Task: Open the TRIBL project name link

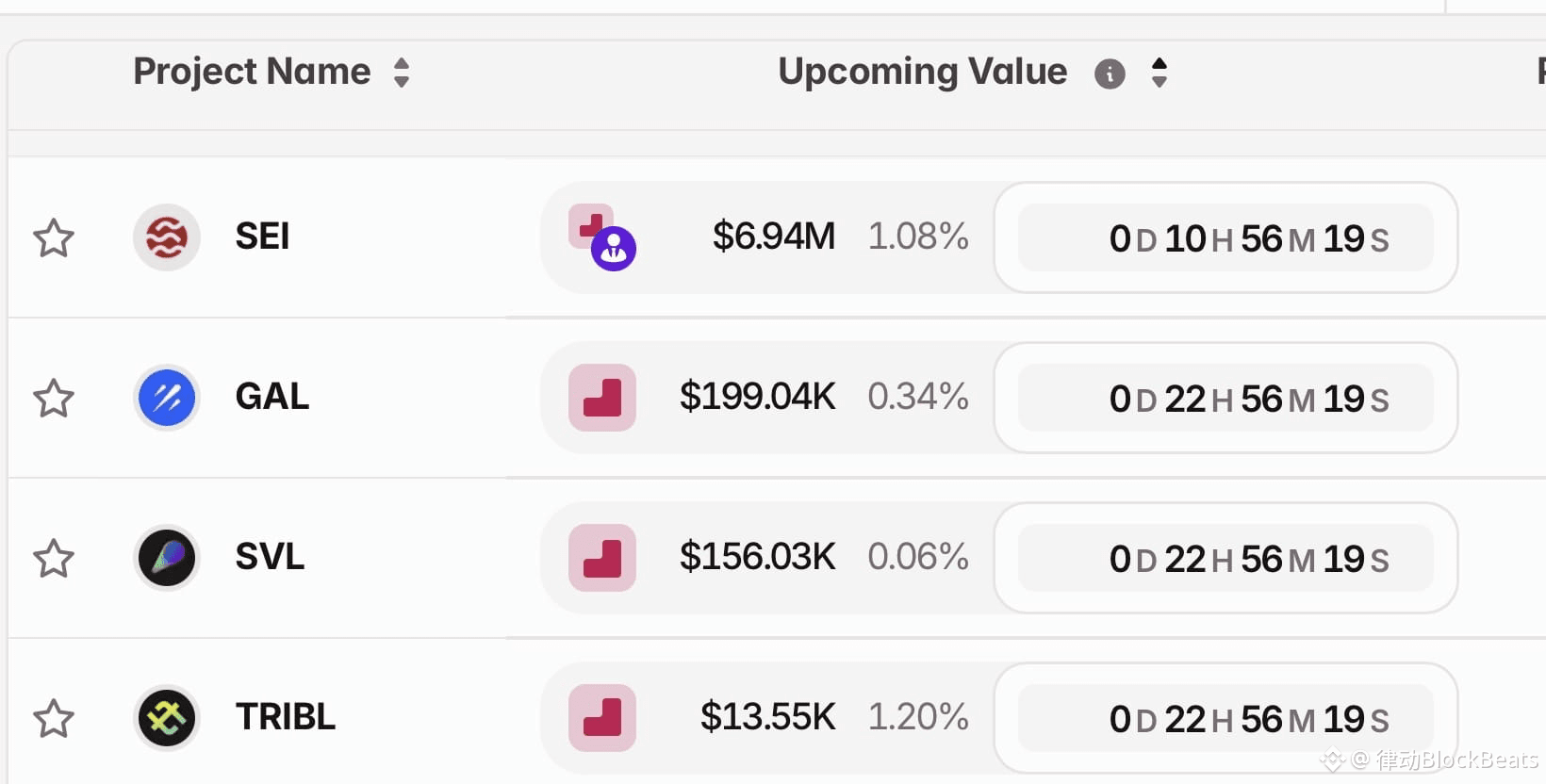Action: [286, 717]
